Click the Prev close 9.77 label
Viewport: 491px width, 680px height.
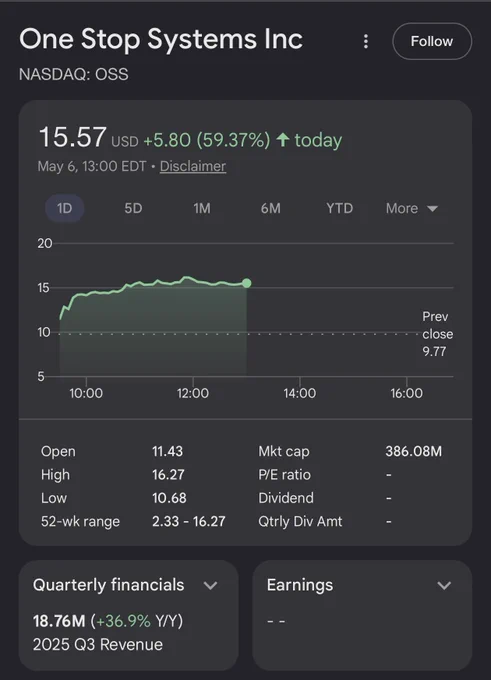tap(437, 334)
